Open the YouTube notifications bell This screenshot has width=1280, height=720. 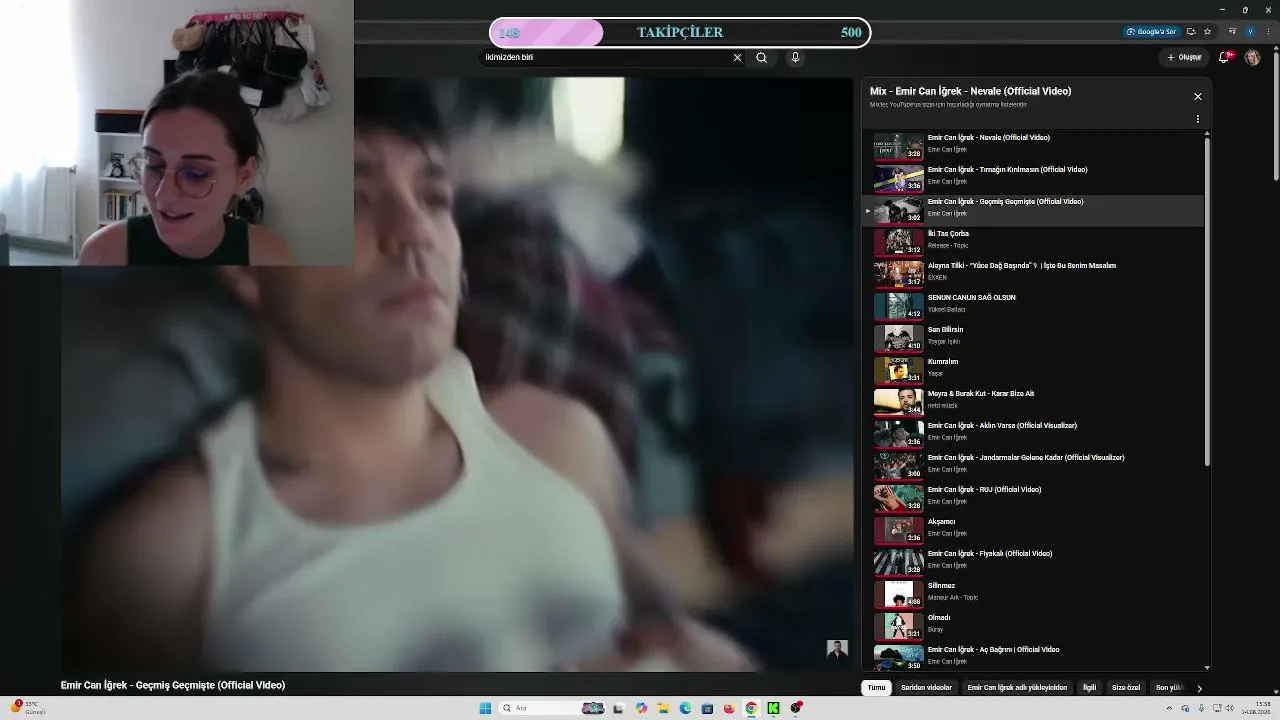pos(1224,57)
